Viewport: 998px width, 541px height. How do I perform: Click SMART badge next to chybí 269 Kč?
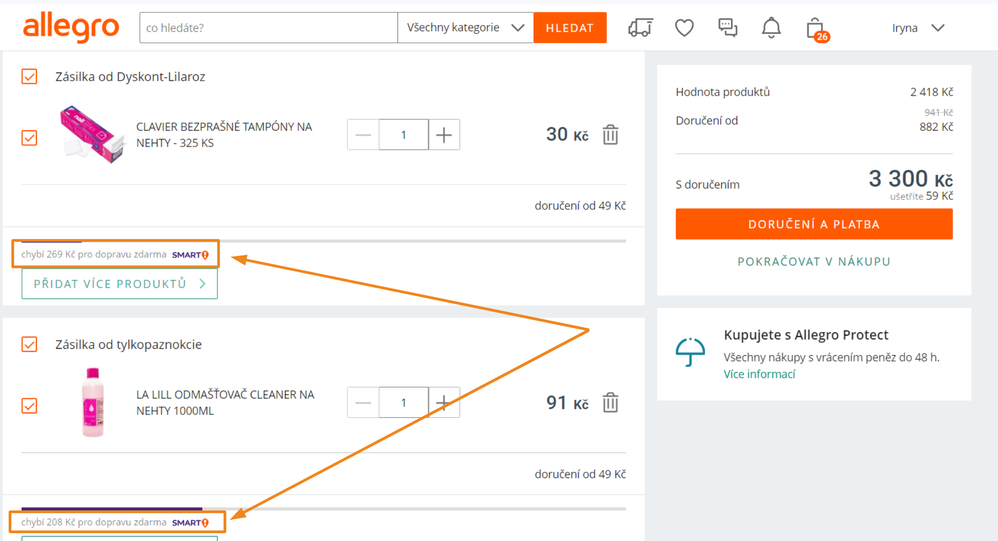tap(190, 255)
